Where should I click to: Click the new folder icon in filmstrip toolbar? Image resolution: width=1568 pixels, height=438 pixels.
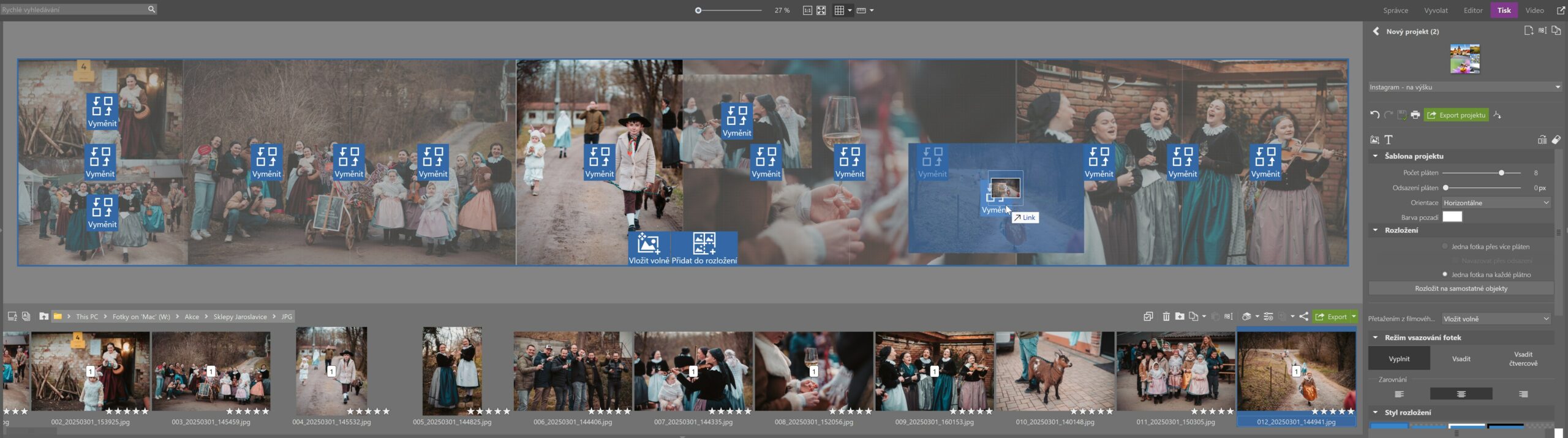(x=1180, y=317)
